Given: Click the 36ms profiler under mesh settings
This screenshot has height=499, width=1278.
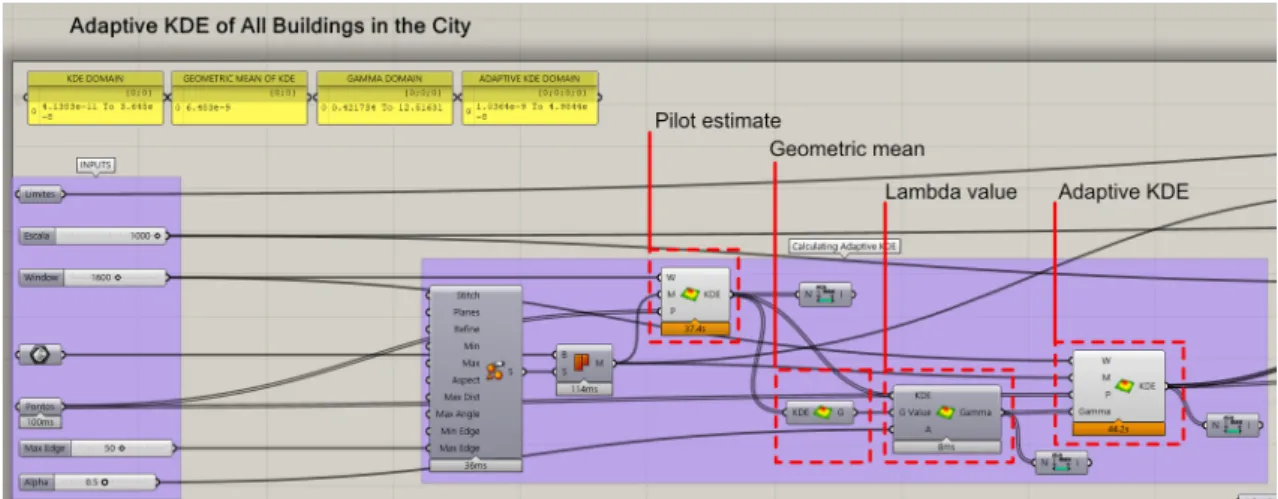Looking at the screenshot, I should [x=475, y=465].
